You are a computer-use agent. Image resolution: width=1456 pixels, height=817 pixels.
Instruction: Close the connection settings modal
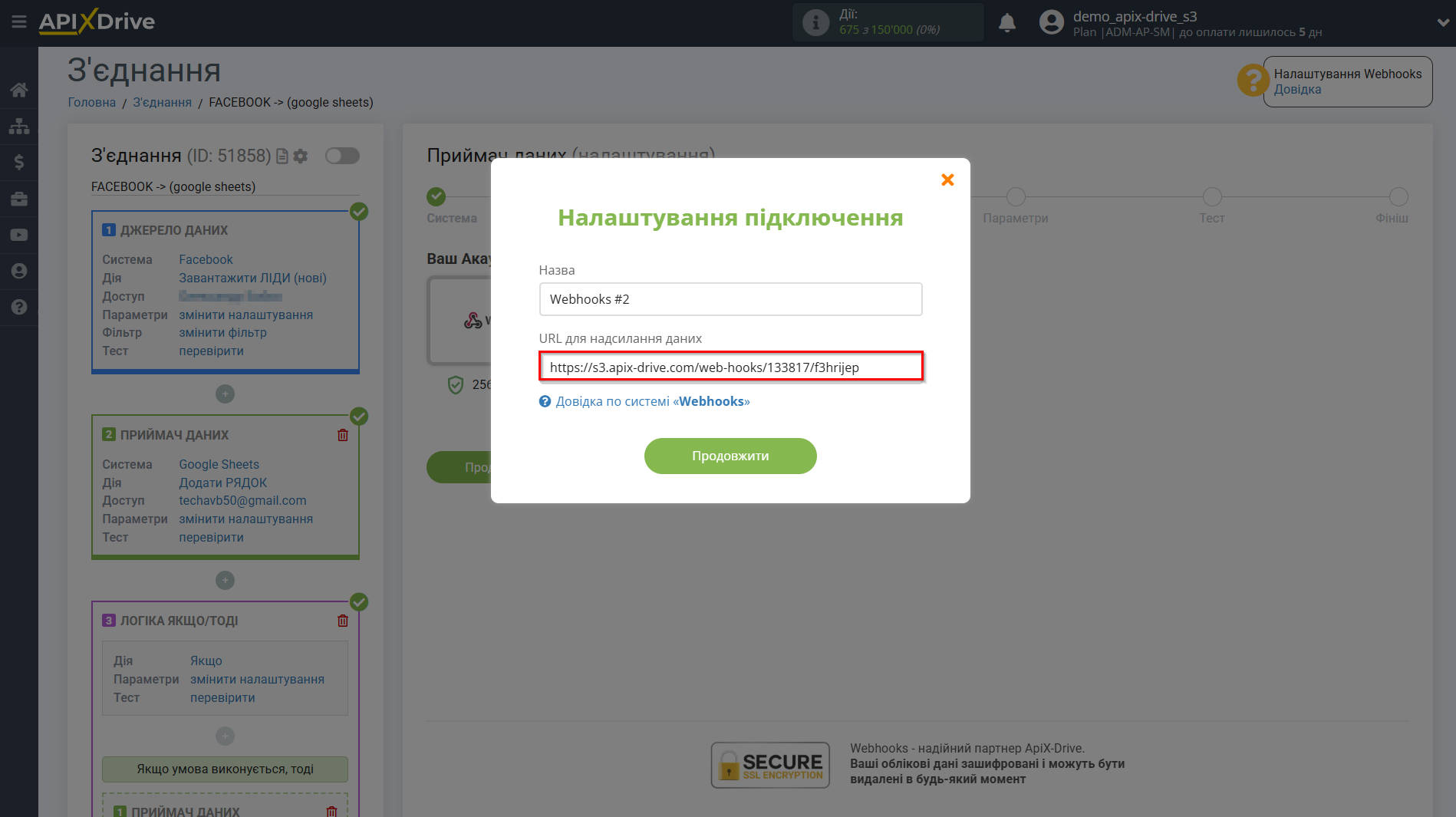[947, 180]
